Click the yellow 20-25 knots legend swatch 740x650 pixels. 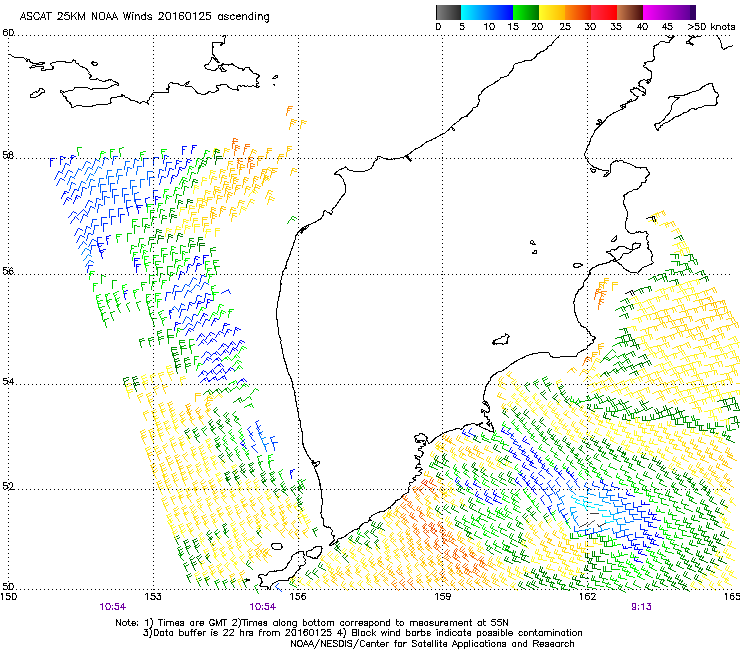tap(552, 12)
